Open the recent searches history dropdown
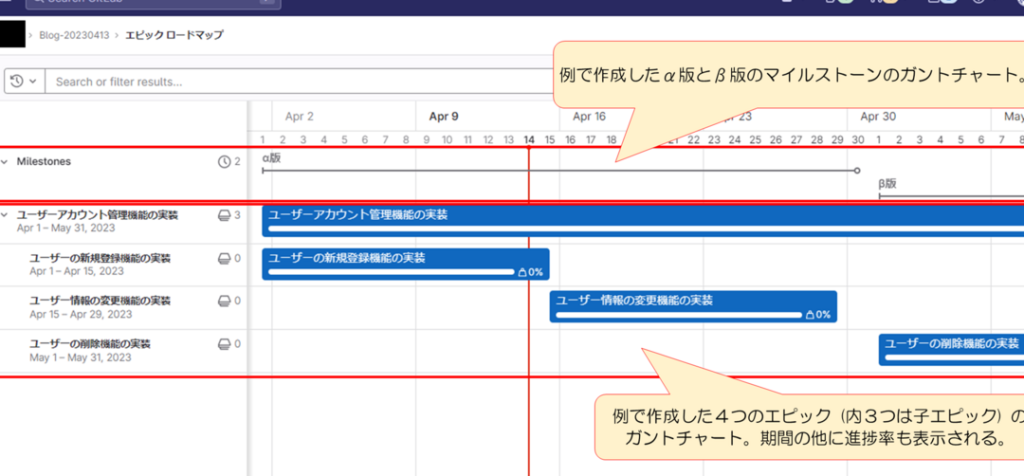This screenshot has height=476, width=1024. coord(24,82)
